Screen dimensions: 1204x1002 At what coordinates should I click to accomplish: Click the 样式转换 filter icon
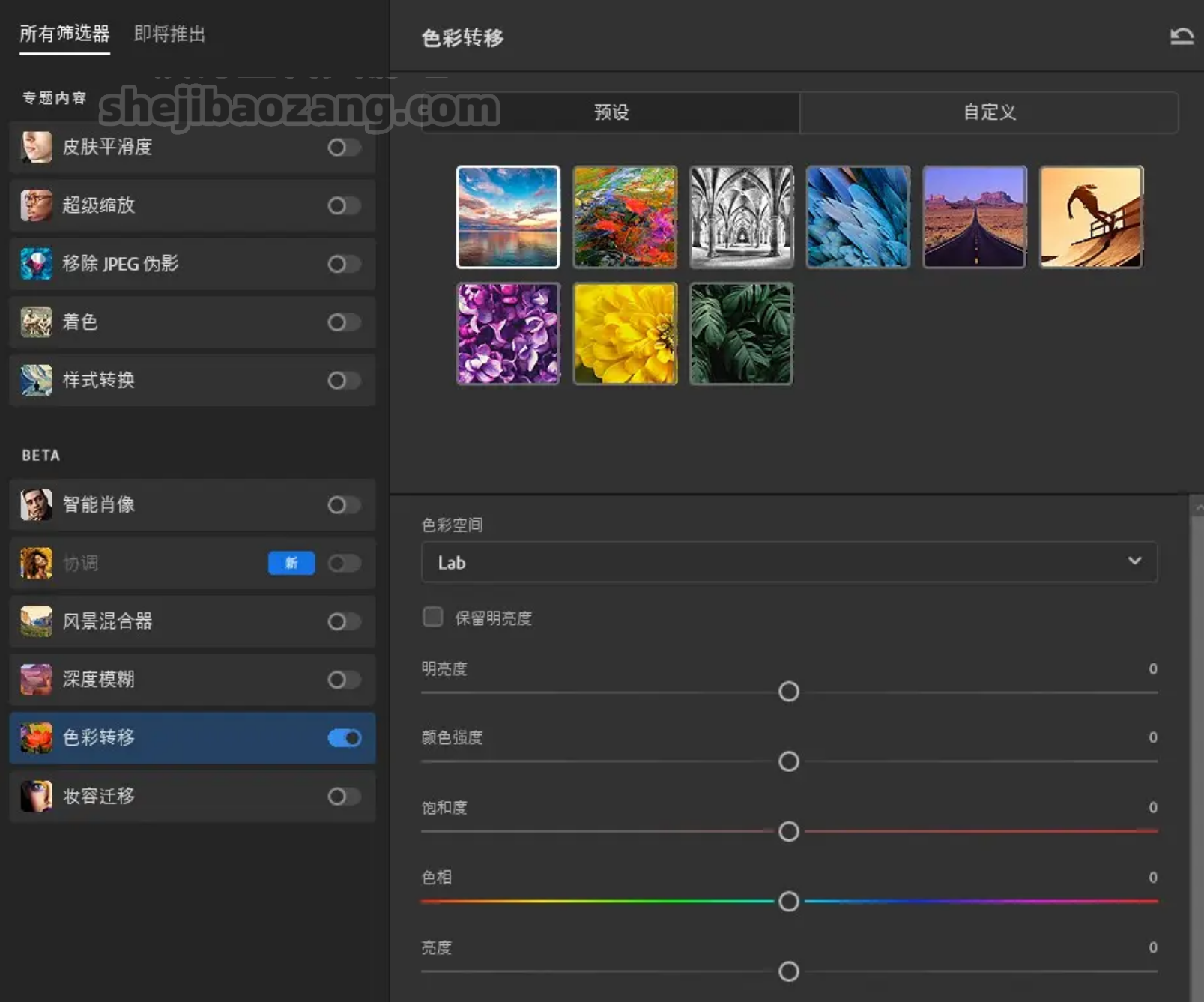click(36, 380)
